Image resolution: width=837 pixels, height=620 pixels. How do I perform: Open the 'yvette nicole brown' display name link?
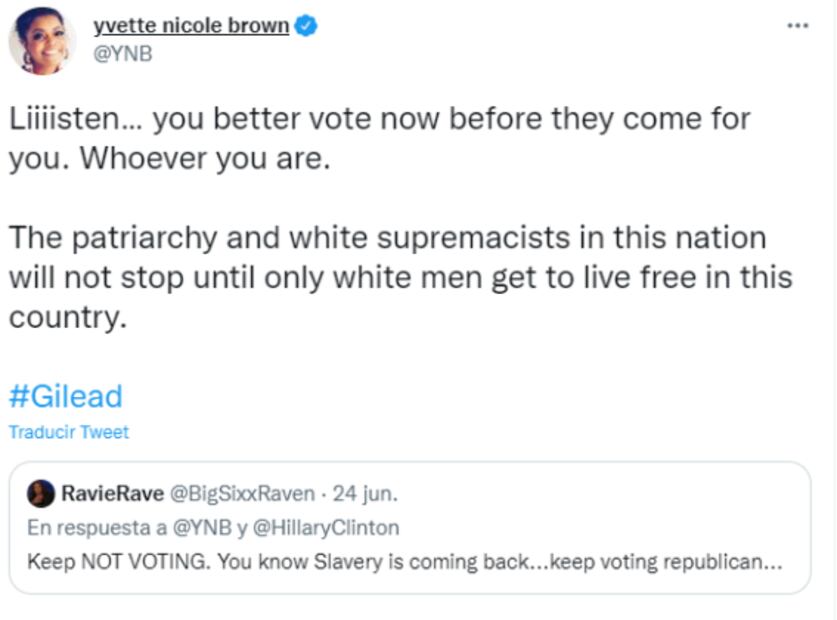(190, 28)
